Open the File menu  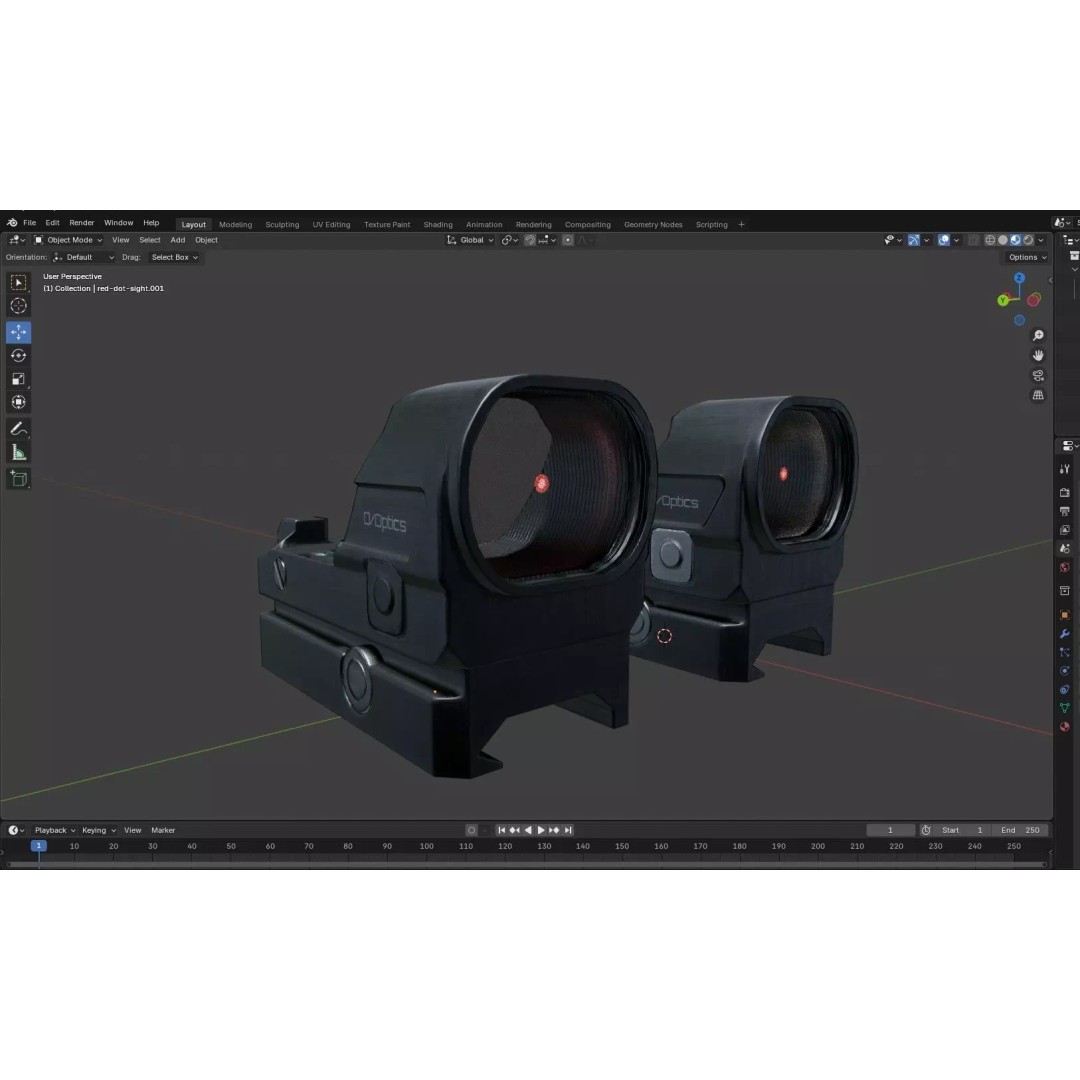[x=30, y=222]
